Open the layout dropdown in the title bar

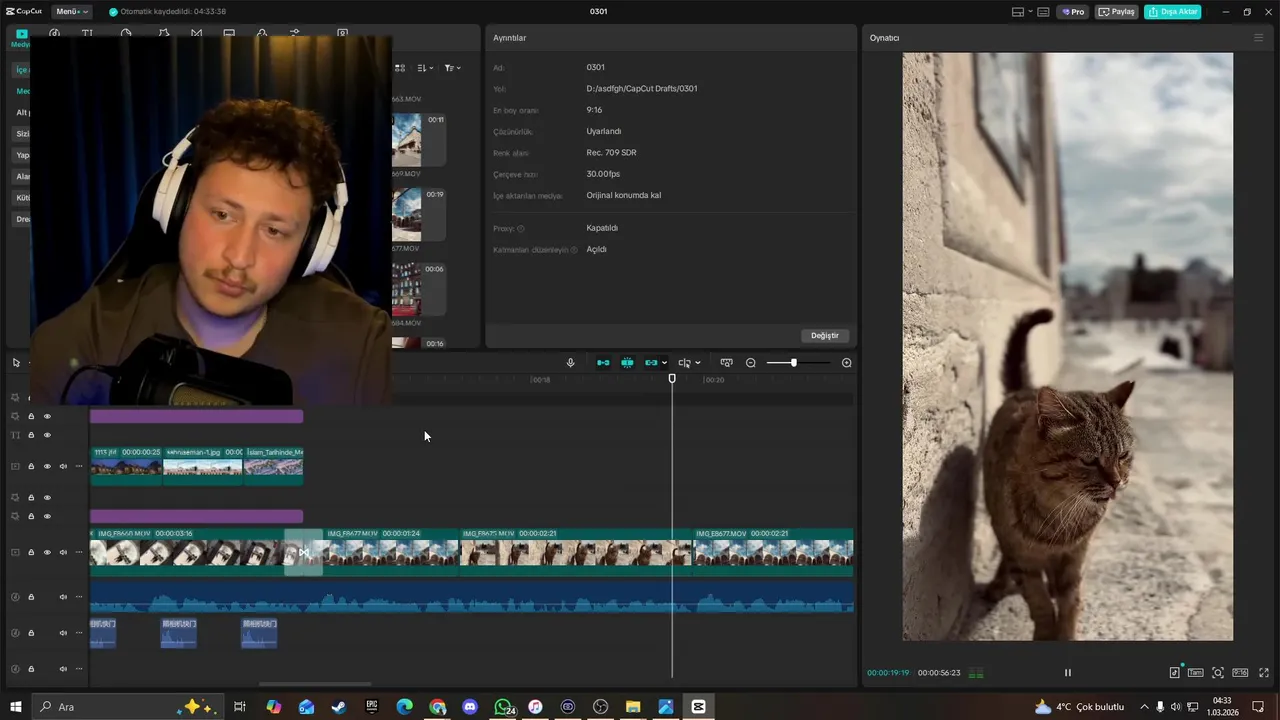(x=1022, y=12)
